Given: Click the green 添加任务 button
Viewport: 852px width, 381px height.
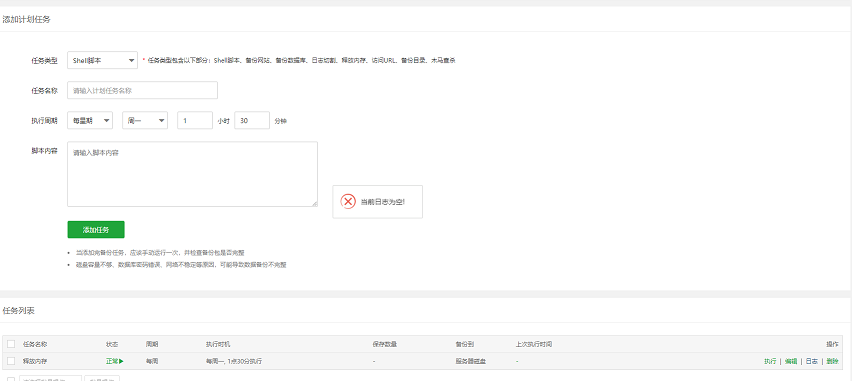Looking at the screenshot, I should click(x=96, y=229).
